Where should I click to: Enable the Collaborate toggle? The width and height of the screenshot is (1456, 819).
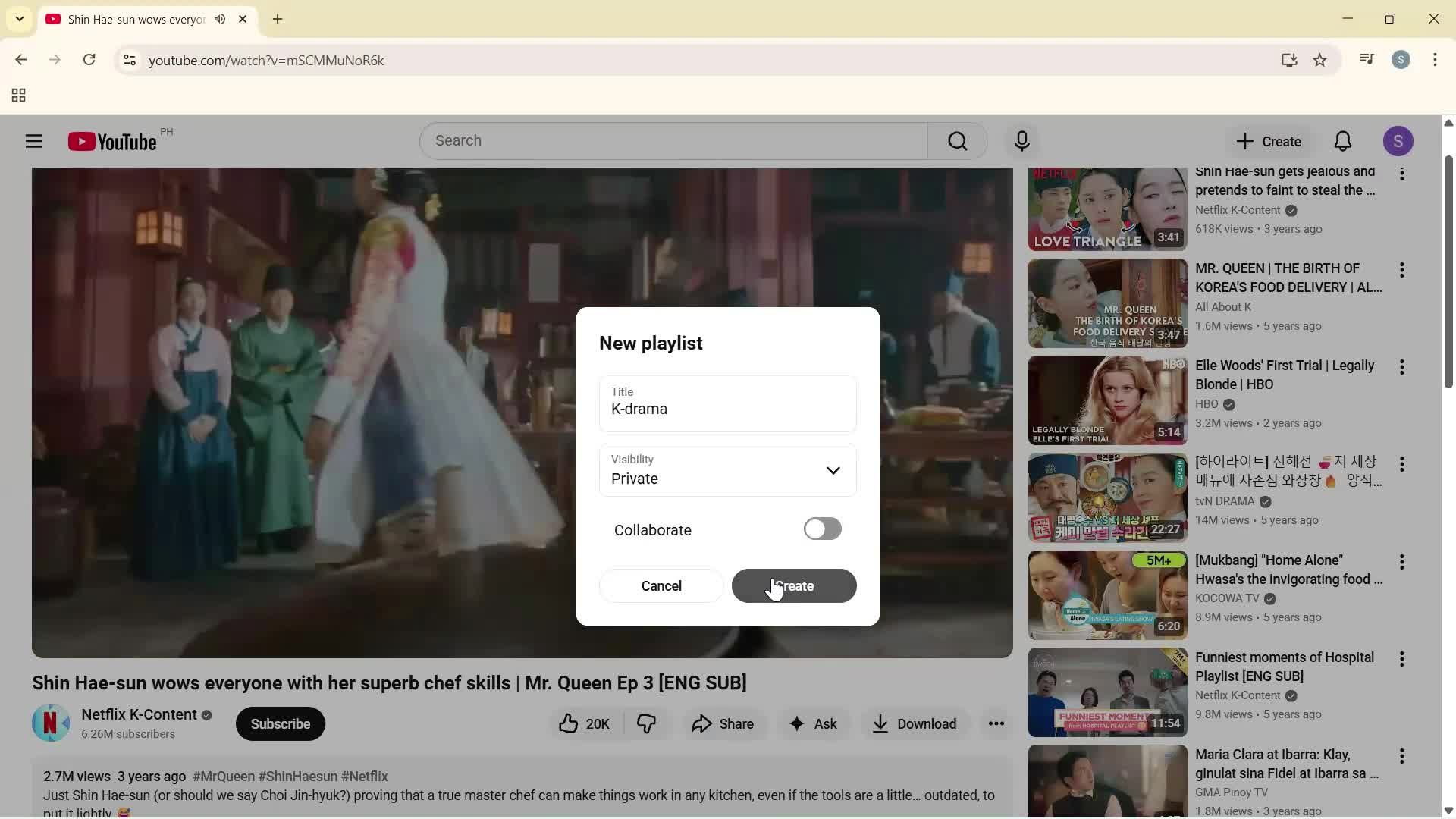tap(822, 529)
